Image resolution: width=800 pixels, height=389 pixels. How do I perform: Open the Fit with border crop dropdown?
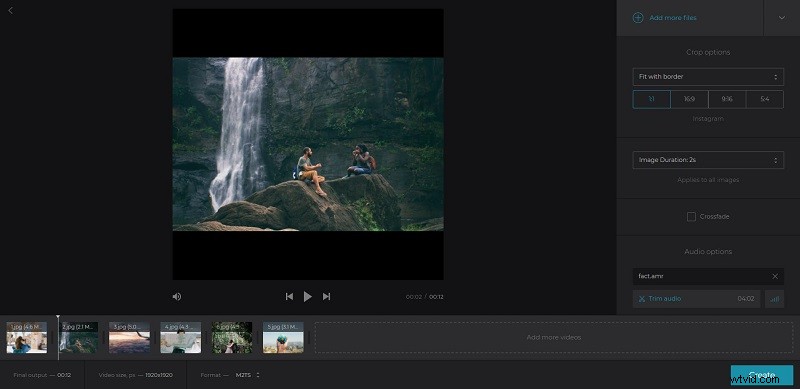708,77
